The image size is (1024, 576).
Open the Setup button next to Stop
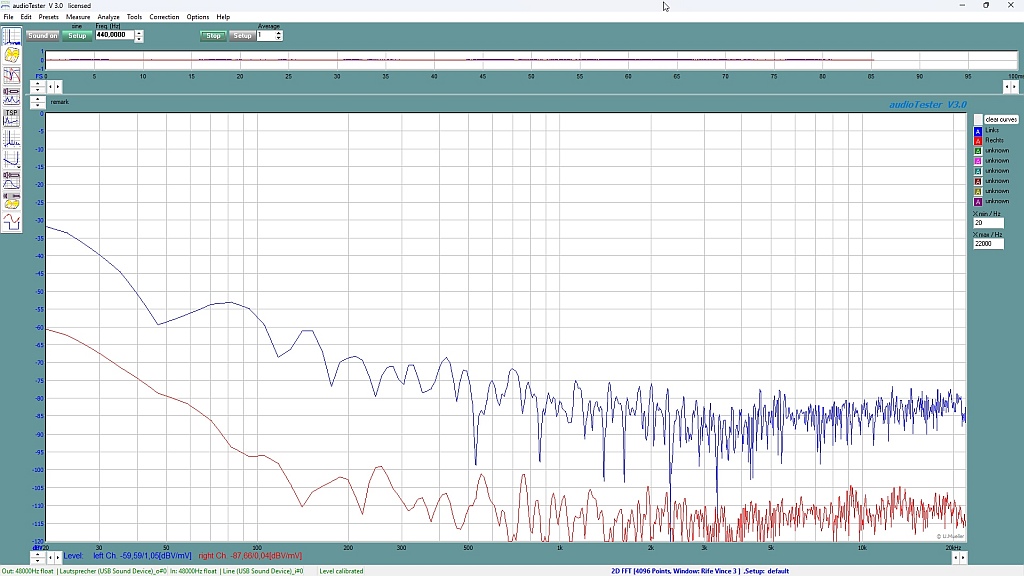click(x=242, y=36)
